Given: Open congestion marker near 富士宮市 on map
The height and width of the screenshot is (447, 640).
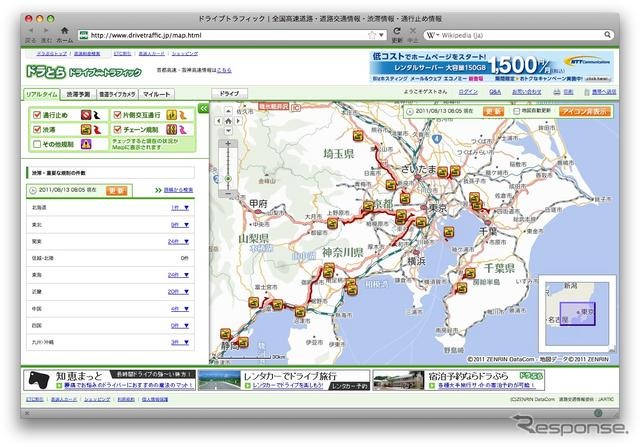Looking at the screenshot, I should click(253, 302).
